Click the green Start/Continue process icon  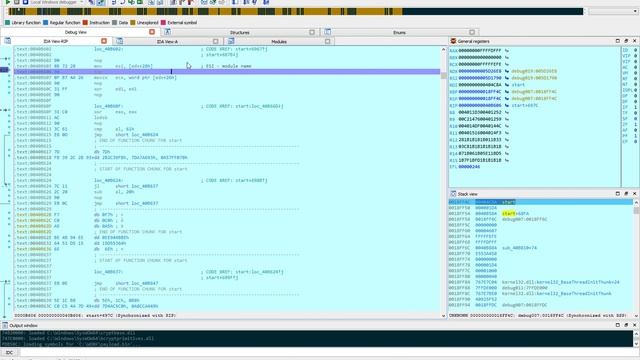tap(7, 2)
